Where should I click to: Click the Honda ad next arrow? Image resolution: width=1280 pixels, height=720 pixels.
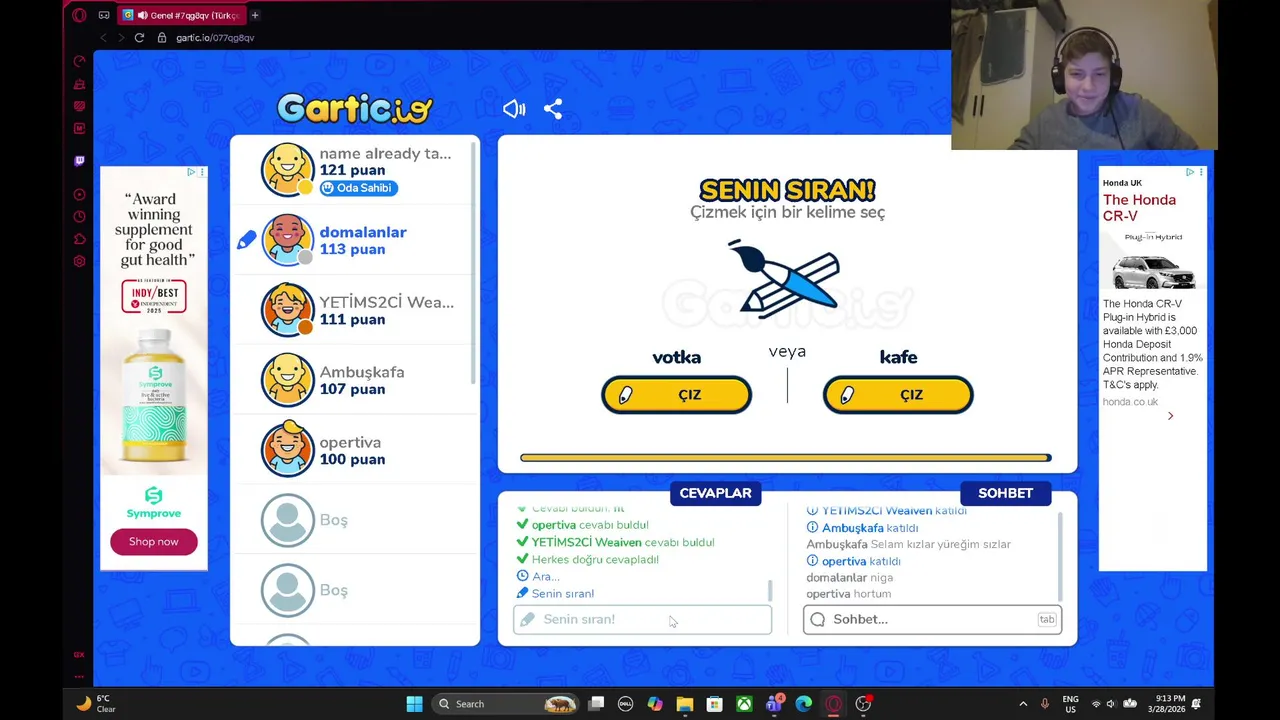point(1170,416)
